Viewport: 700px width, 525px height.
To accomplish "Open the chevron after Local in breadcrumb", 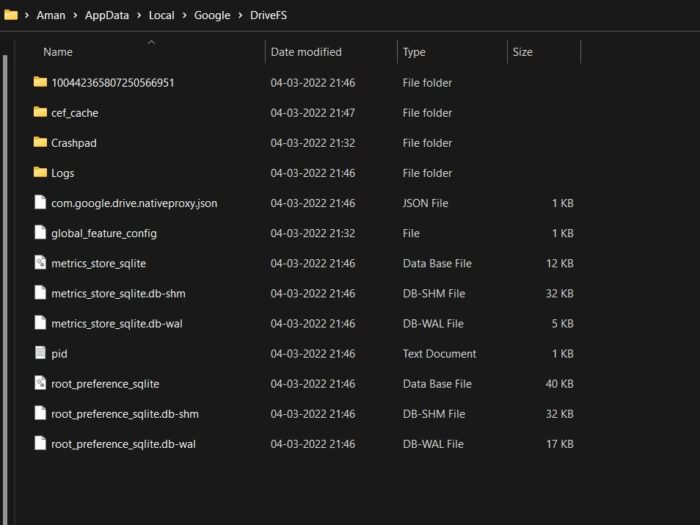I will pyautogui.click(x=183, y=16).
